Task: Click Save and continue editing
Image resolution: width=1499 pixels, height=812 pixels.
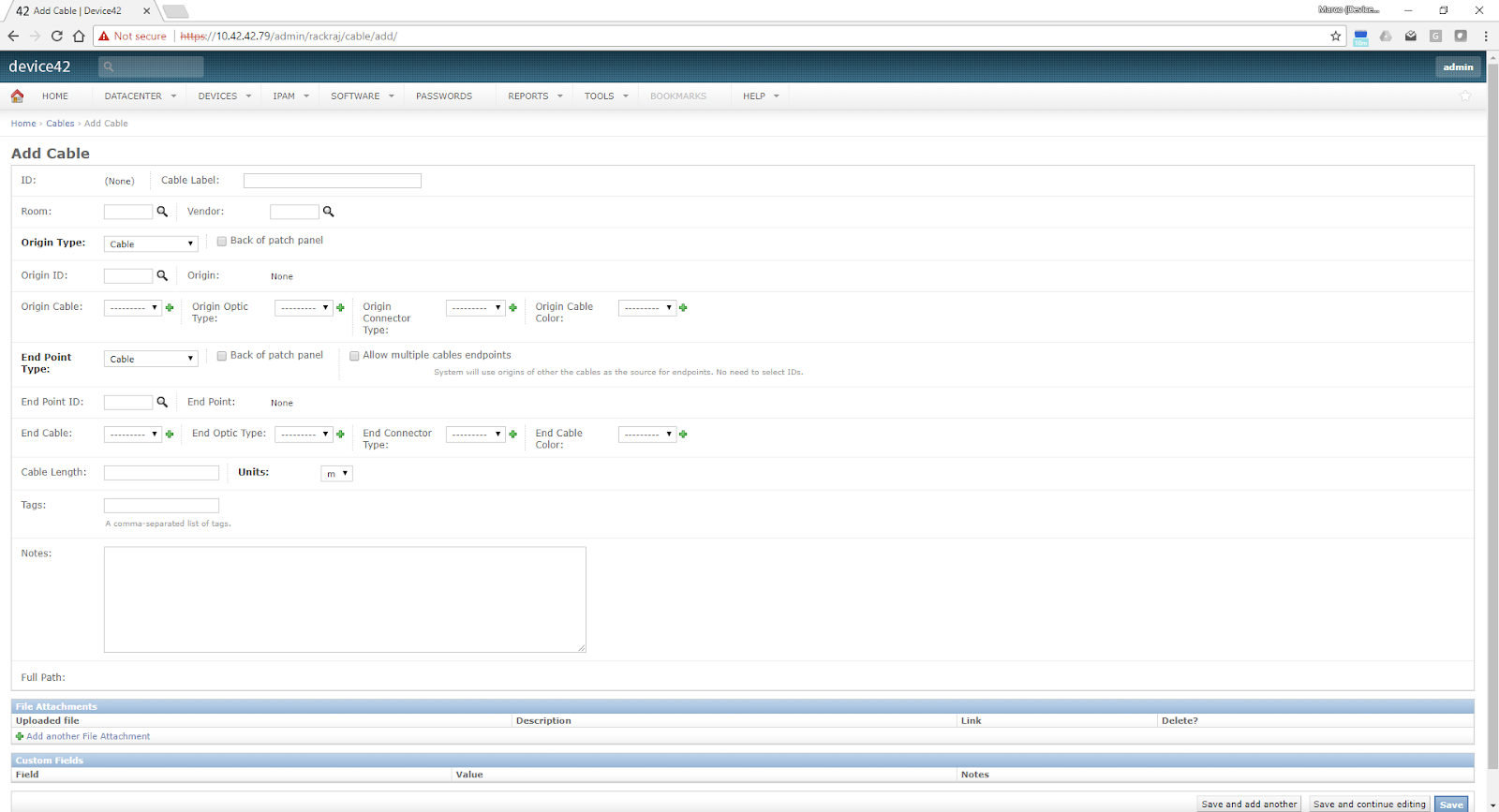Action: tap(1369, 804)
